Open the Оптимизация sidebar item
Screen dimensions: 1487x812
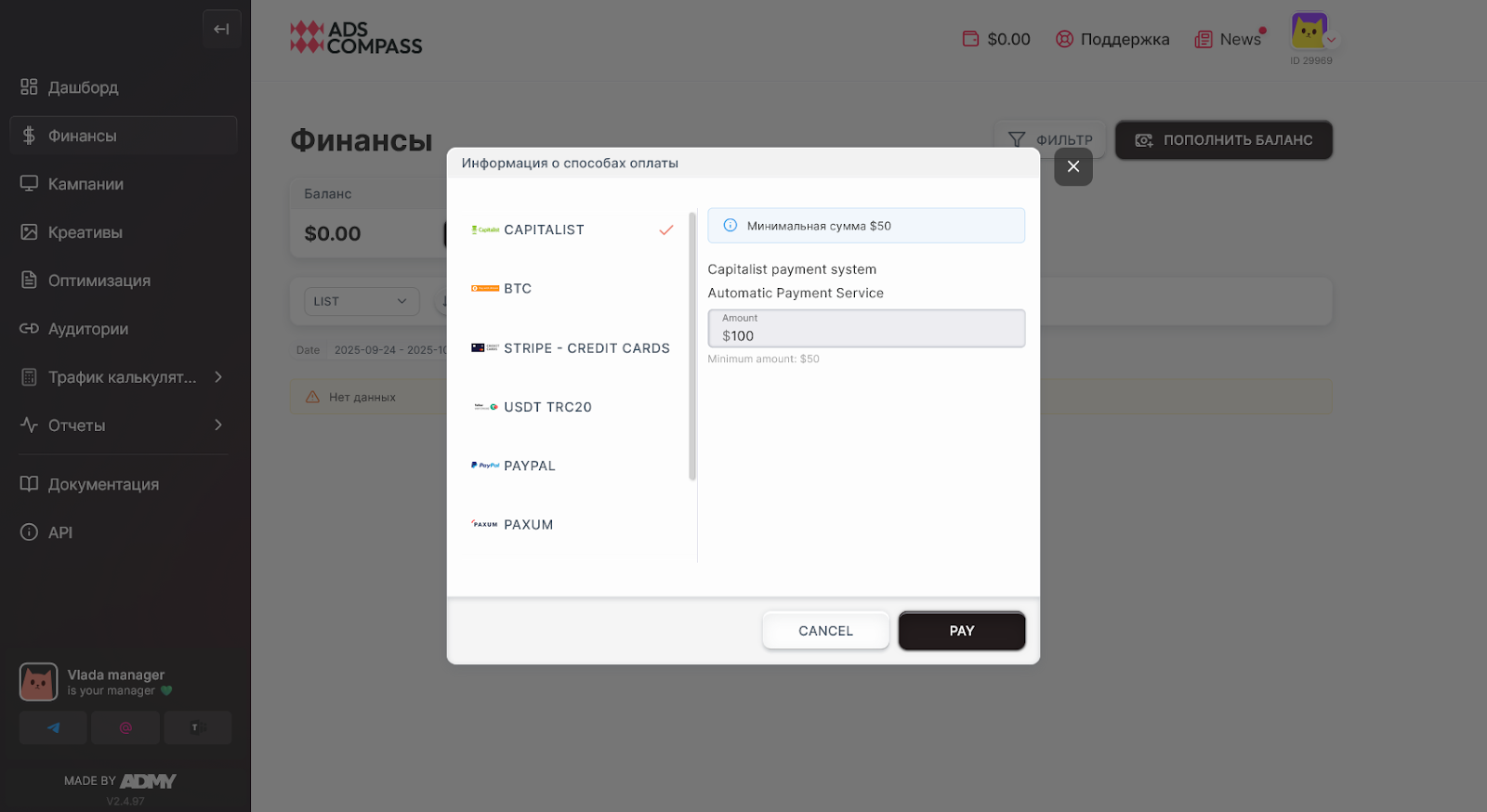point(123,281)
